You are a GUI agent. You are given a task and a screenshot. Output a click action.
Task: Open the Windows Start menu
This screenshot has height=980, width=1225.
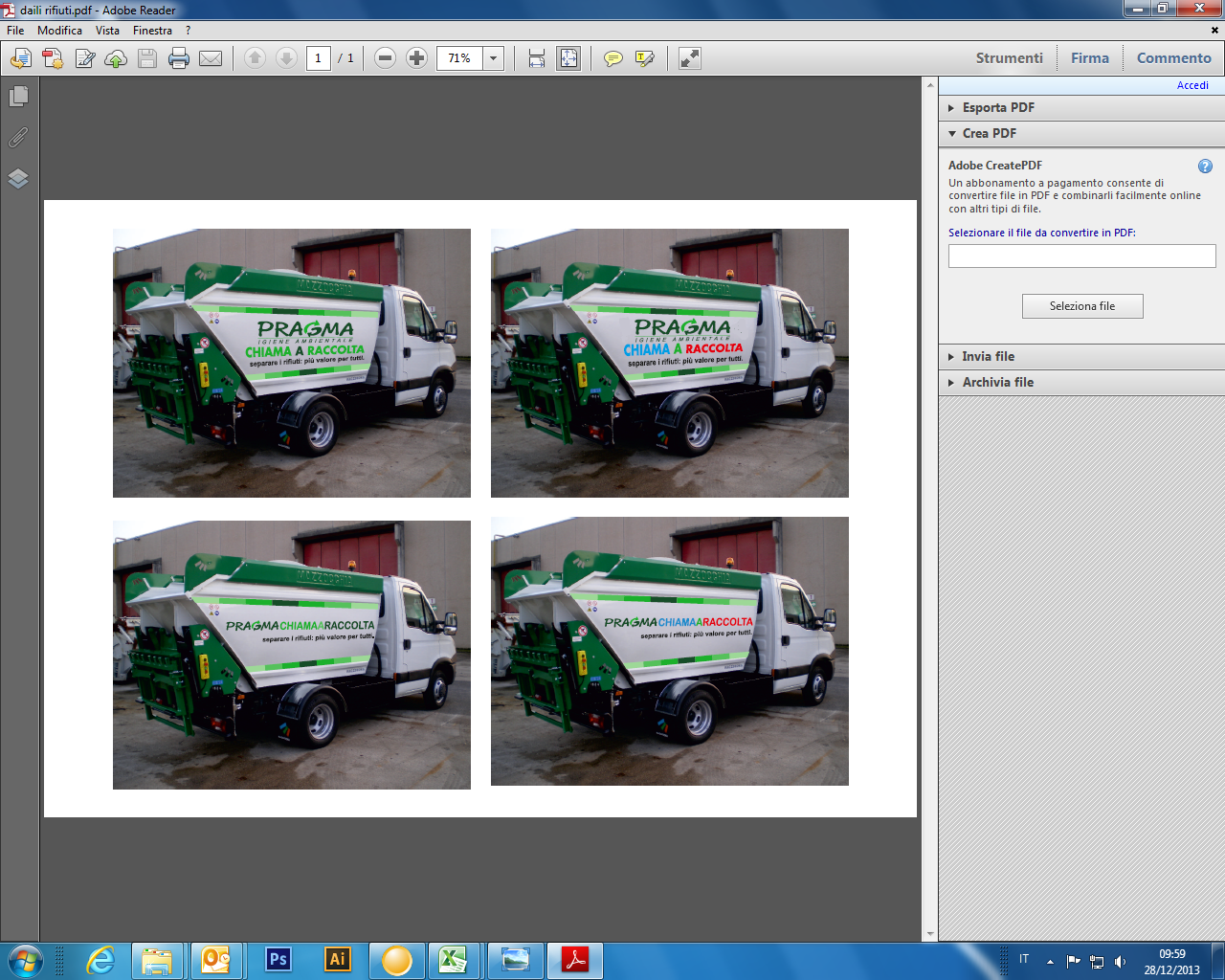point(25,960)
